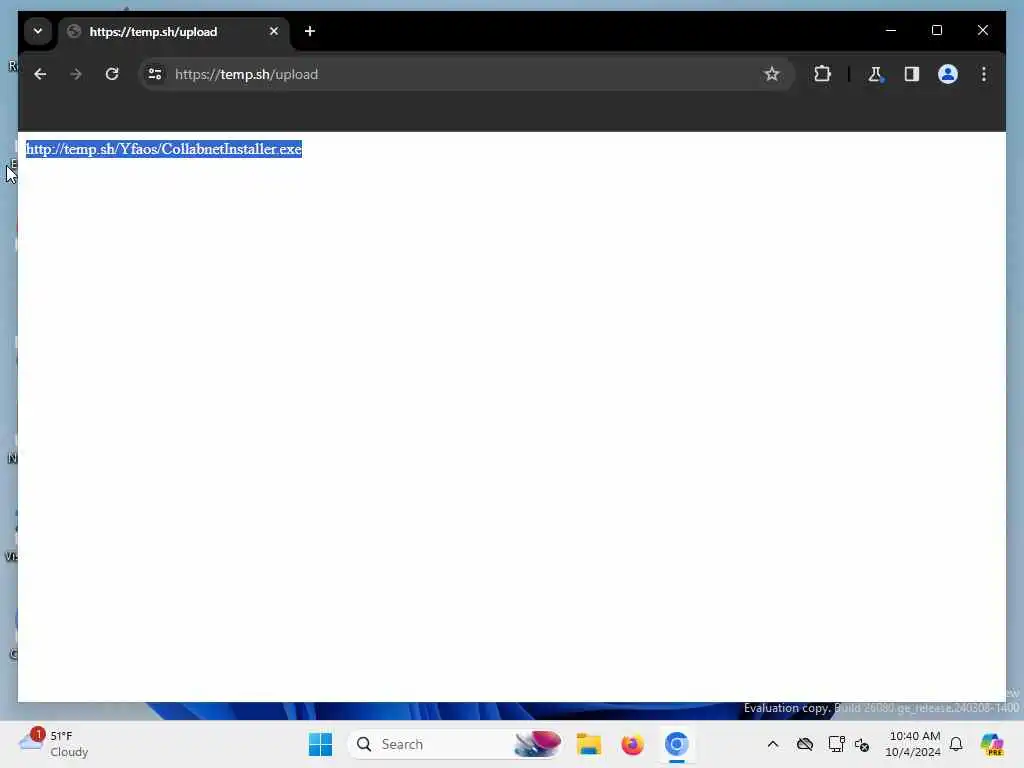Select the Chrome taskbar icon
This screenshot has height=768, width=1024.
[677, 744]
